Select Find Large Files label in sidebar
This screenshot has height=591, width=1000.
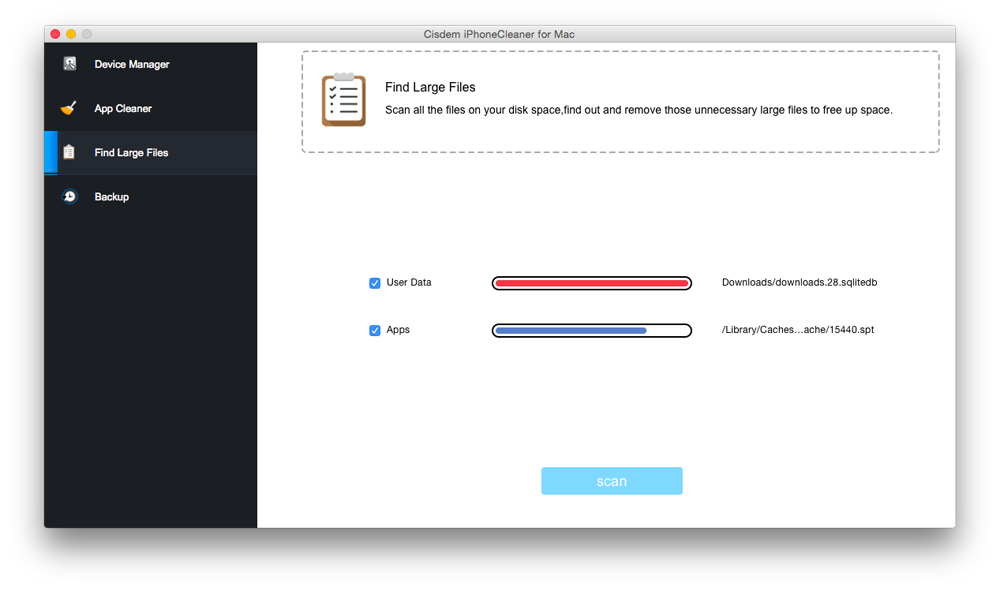point(131,153)
